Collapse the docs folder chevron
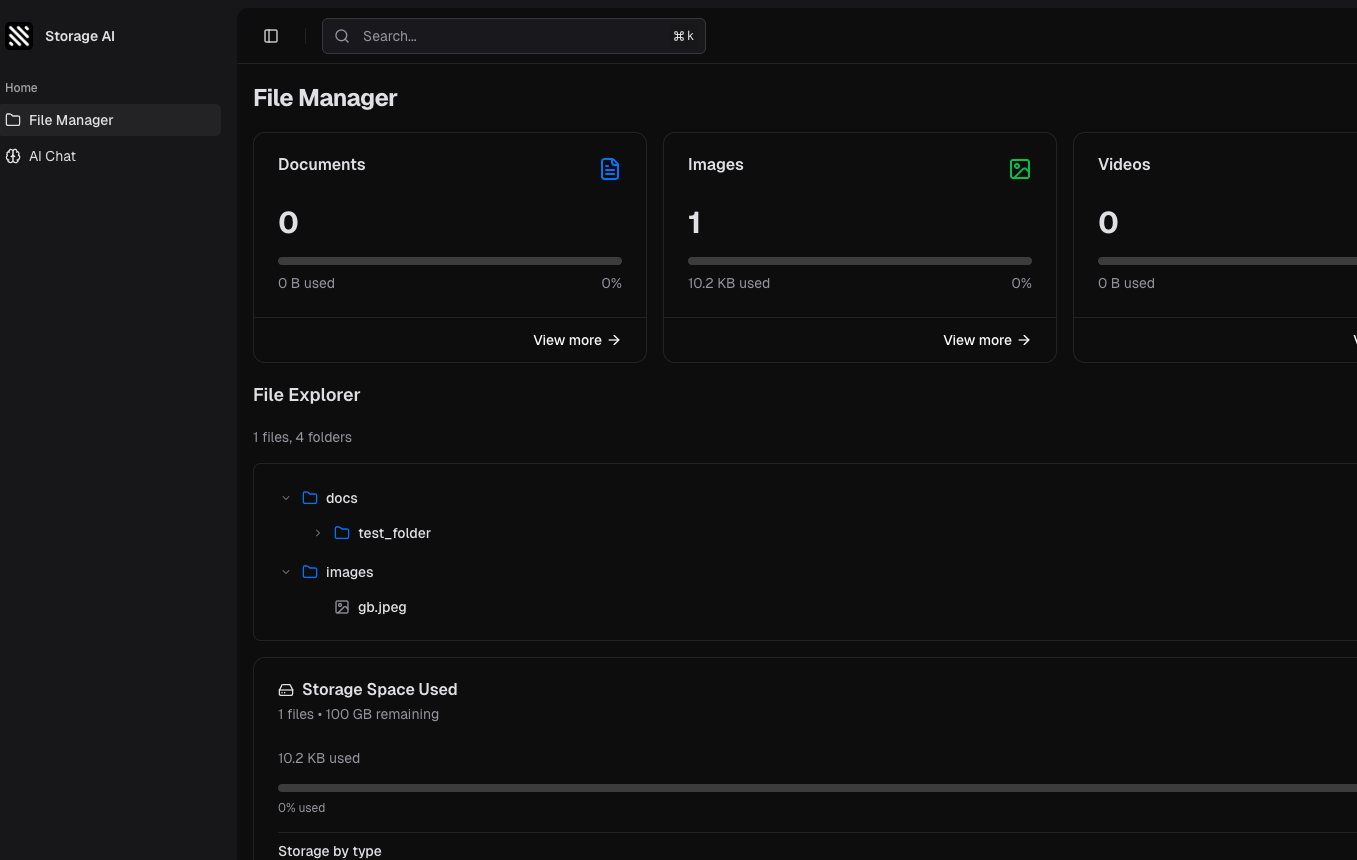Viewport: 1357px width, 860px height. click(286, 498)
